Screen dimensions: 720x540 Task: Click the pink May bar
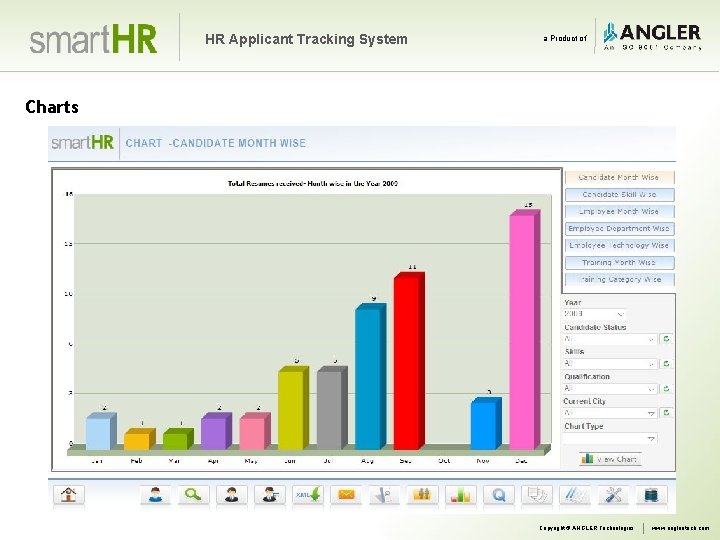click(254, 431)
